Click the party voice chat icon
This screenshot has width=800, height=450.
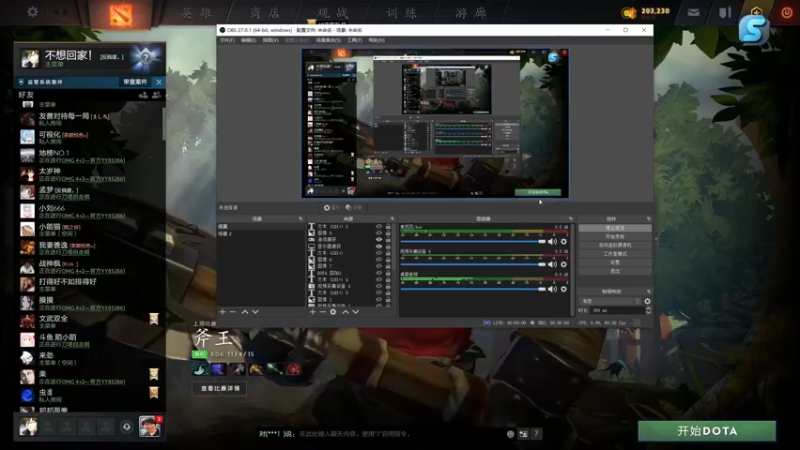click(x=127, y=427)
